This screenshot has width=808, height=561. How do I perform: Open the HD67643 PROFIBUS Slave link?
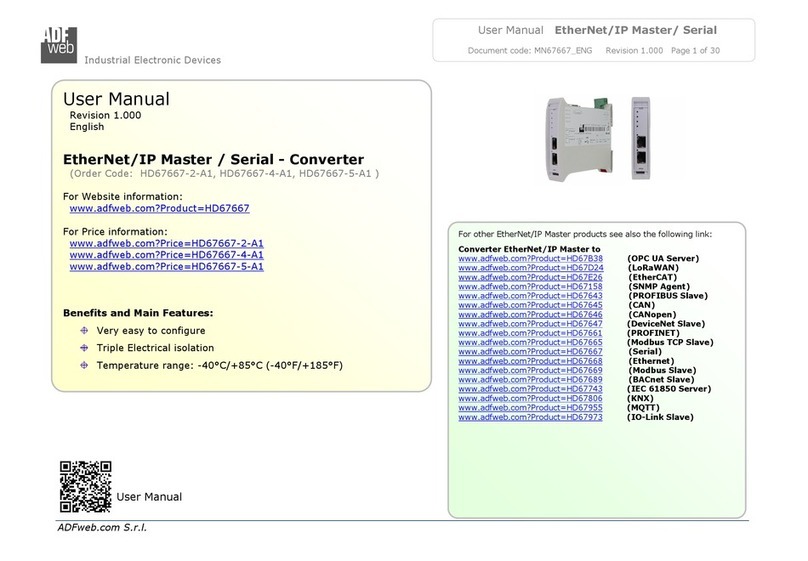click(530, 296)
